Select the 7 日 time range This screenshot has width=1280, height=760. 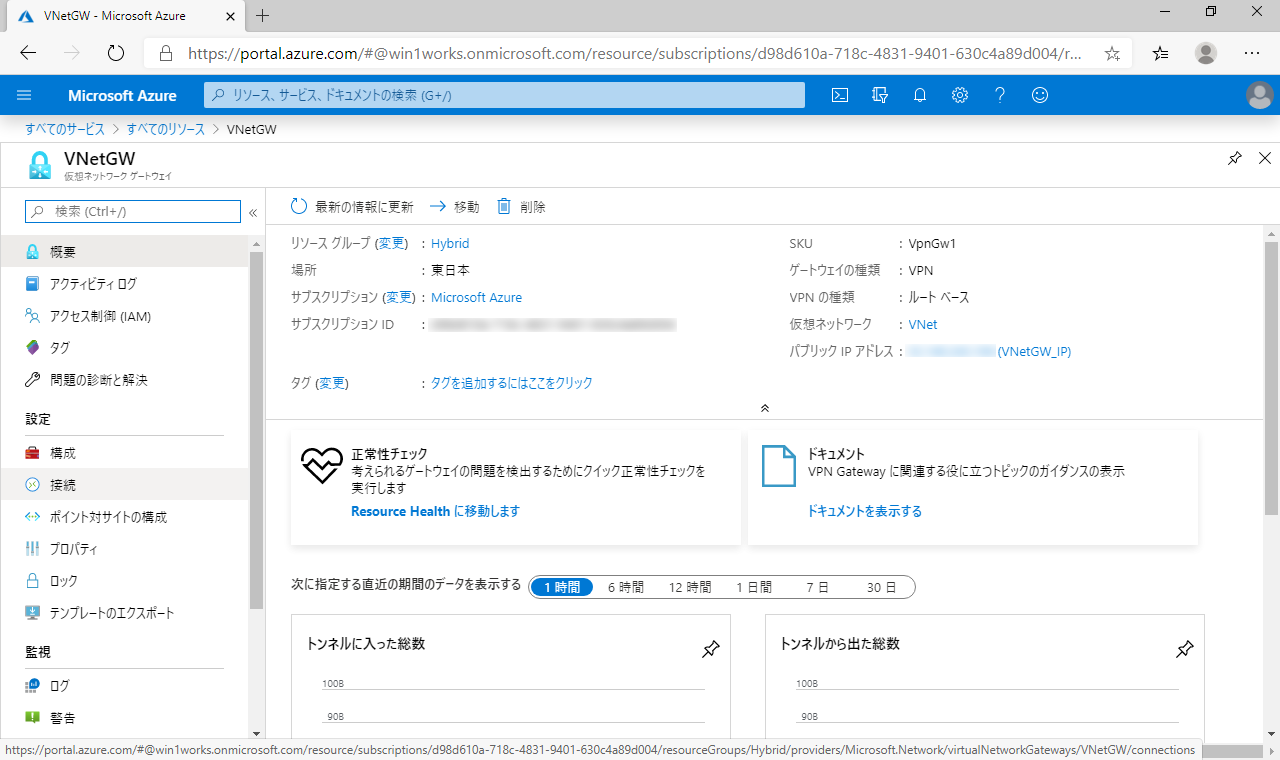coord(817,587)
